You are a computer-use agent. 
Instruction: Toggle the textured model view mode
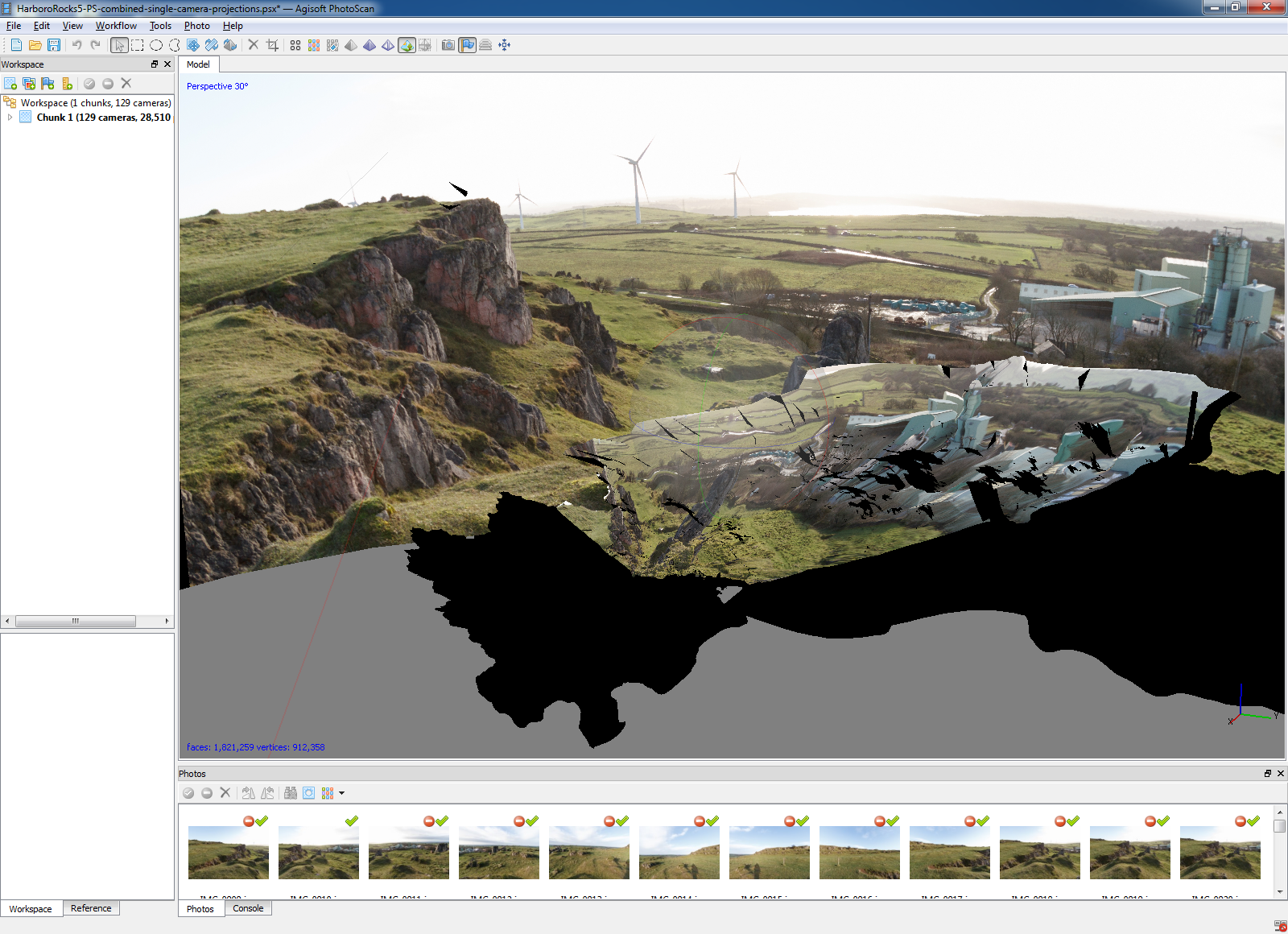tap(407, 45)
